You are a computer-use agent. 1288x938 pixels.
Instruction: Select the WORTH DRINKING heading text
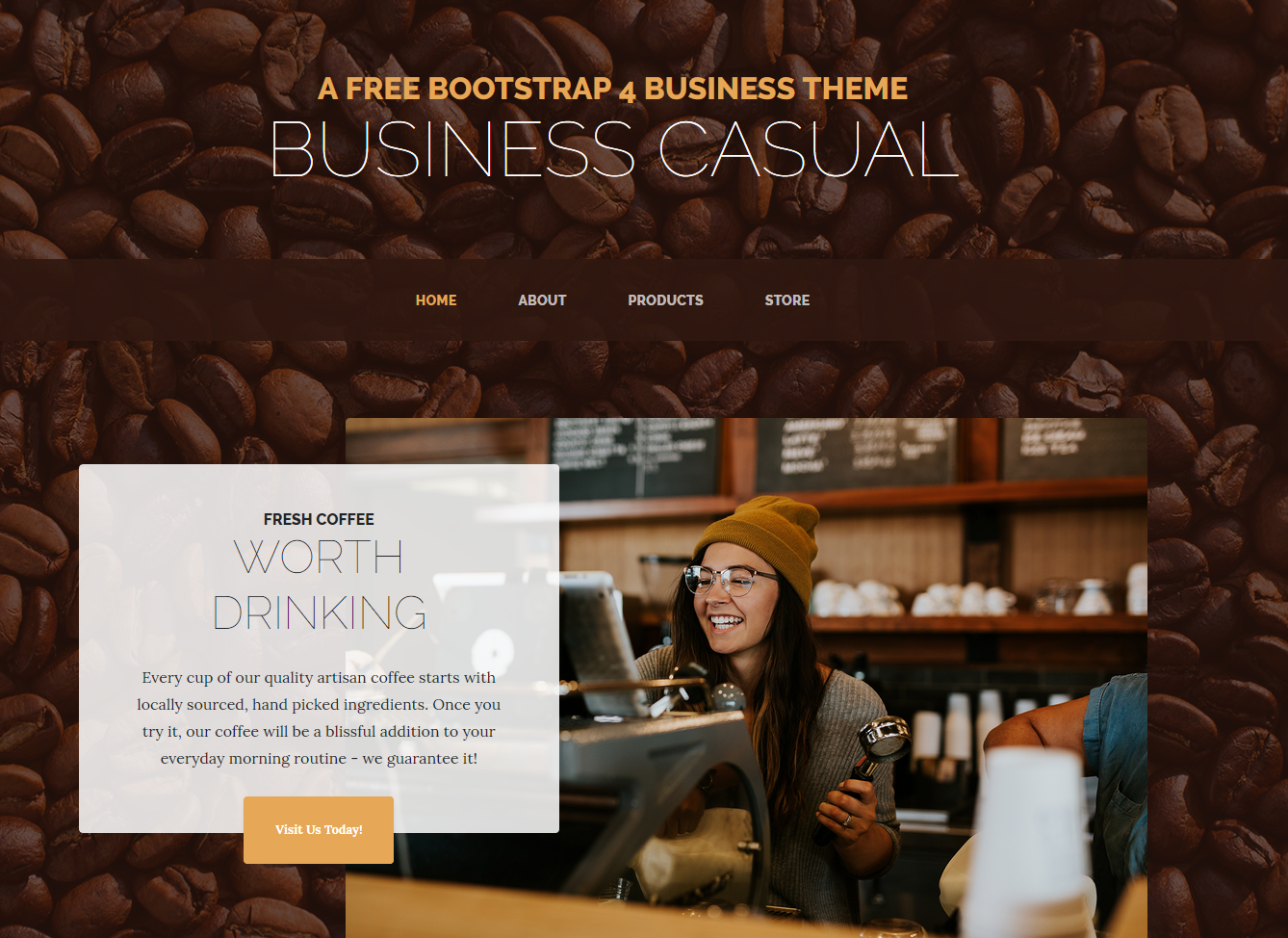(319, 585)
